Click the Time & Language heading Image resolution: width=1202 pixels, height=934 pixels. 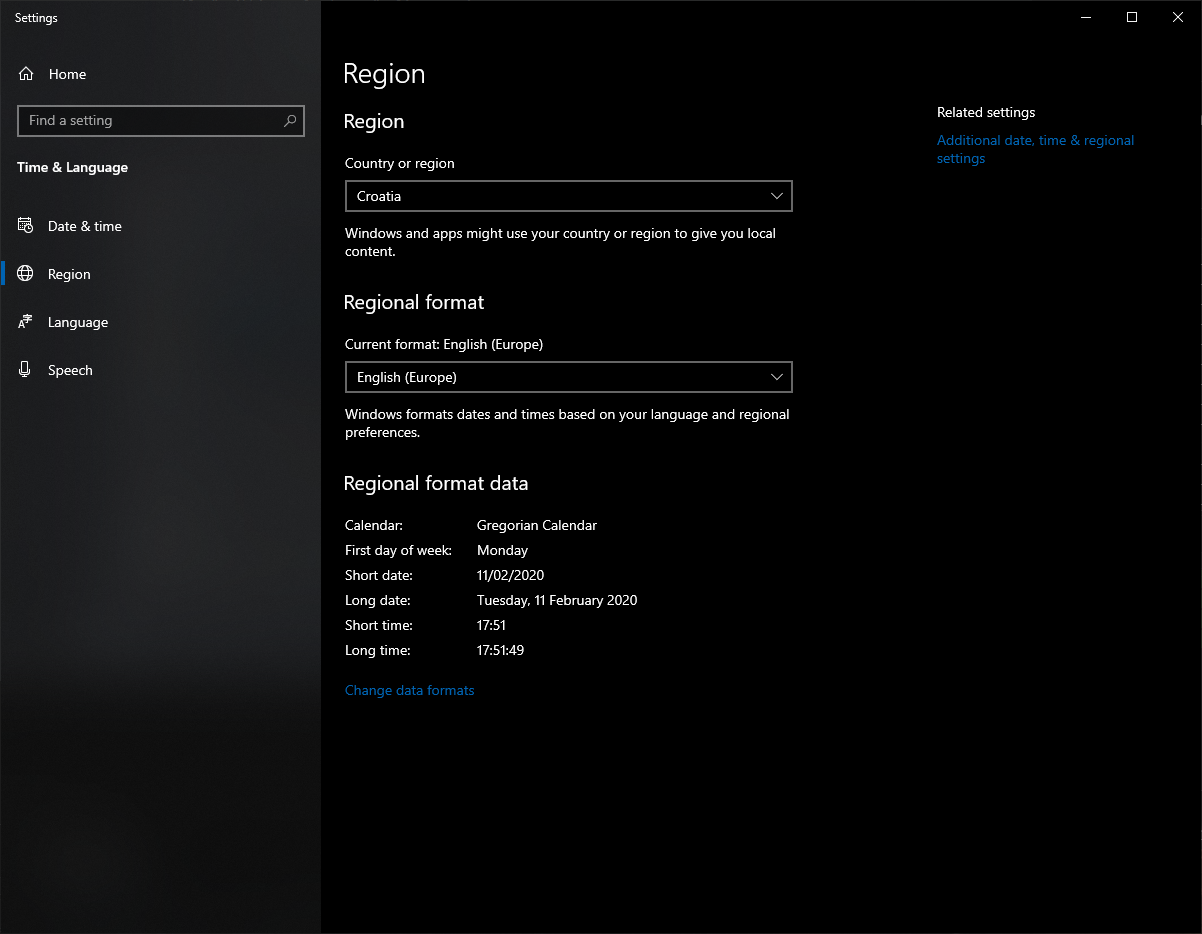pos(72,167)
